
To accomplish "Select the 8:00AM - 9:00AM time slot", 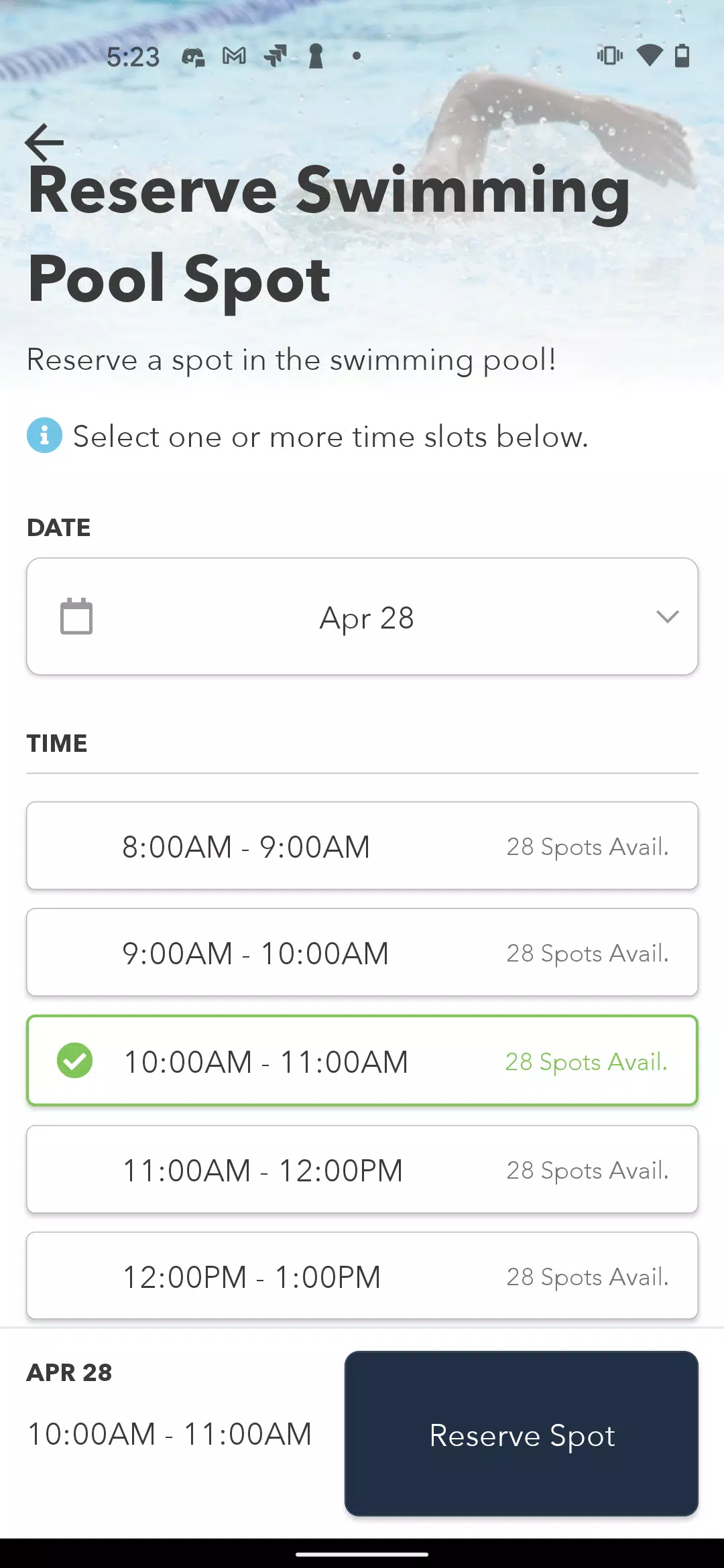I will tap(362, 846).
